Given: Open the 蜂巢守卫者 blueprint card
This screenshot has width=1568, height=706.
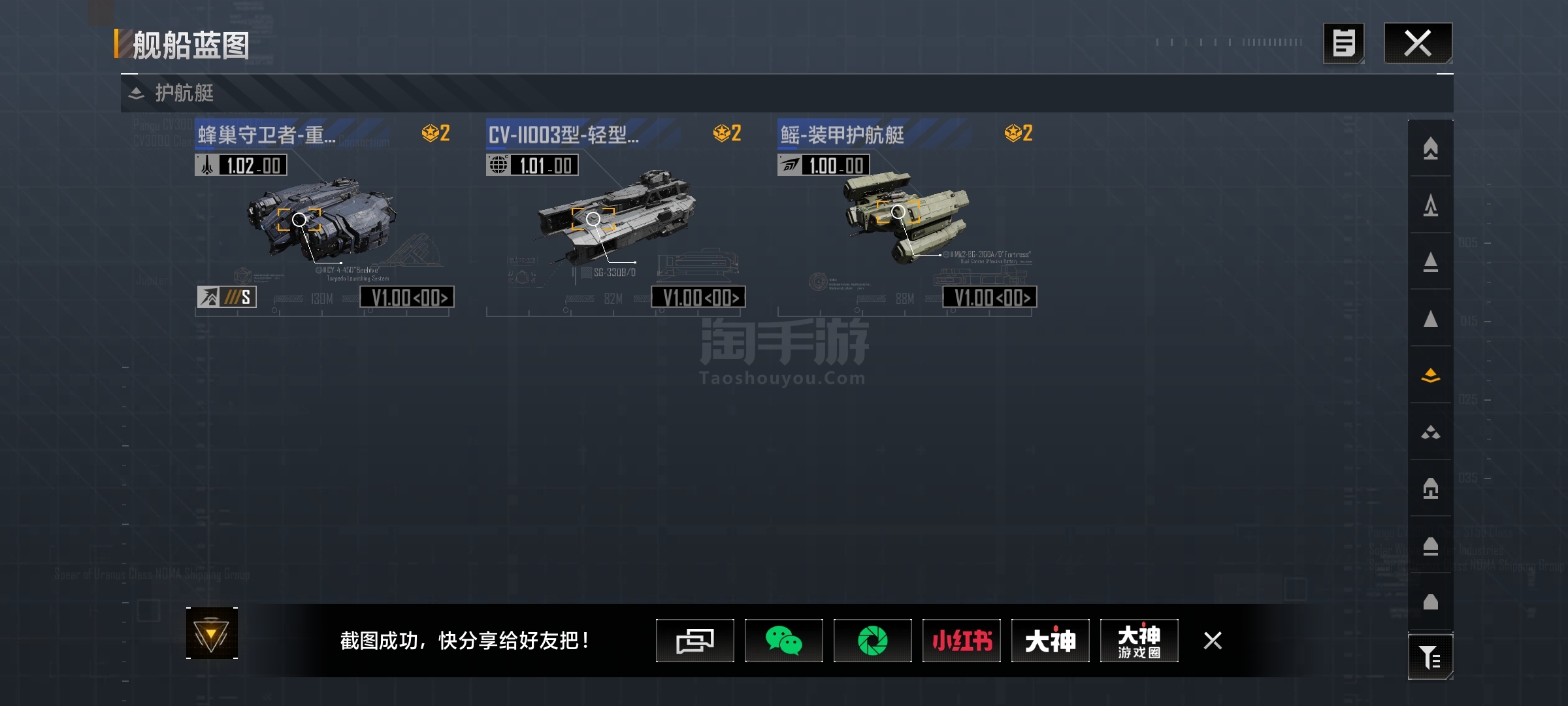Looking at the screenshot, I should (x=324, y=217).
